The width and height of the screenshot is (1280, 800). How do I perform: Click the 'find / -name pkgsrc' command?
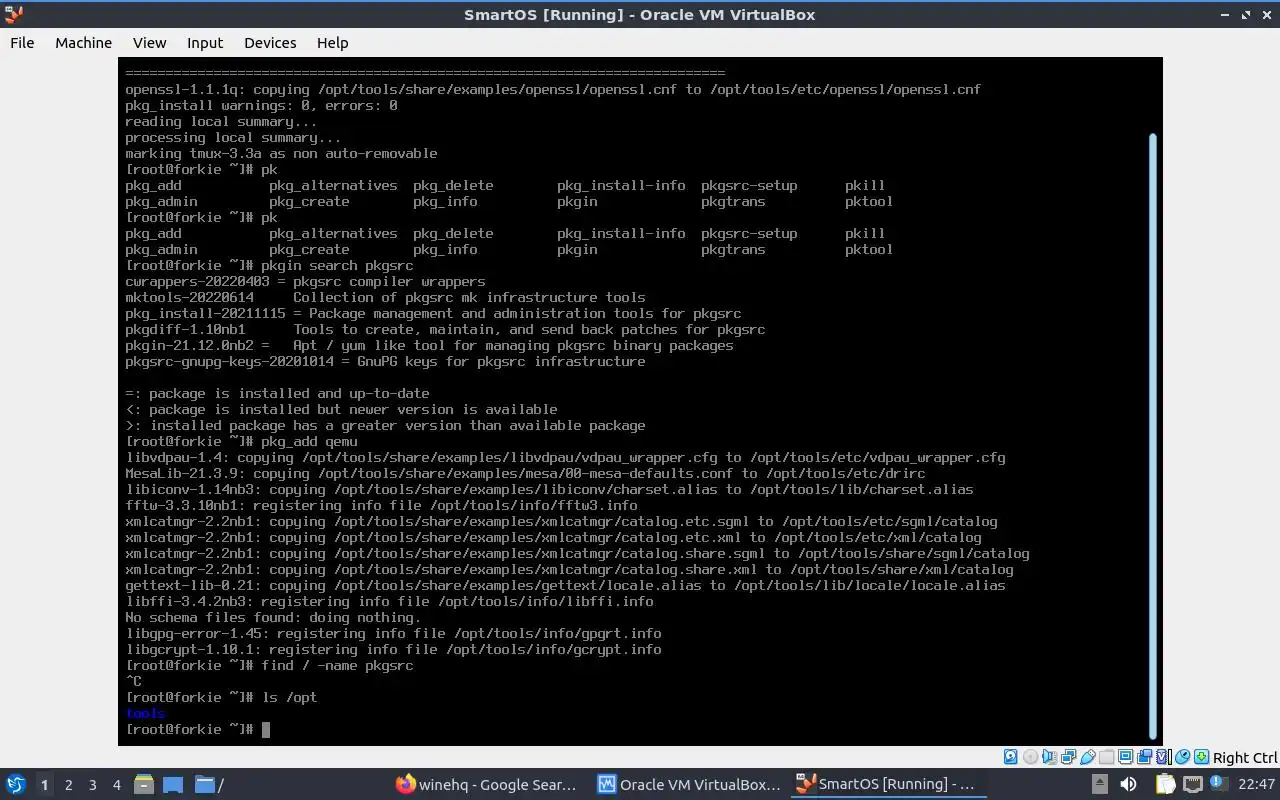pyautogui.click(x=337, y=665)
